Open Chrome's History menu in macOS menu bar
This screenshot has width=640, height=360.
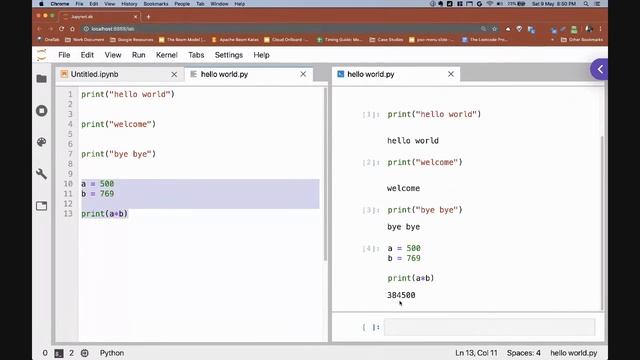click(129, 4)
